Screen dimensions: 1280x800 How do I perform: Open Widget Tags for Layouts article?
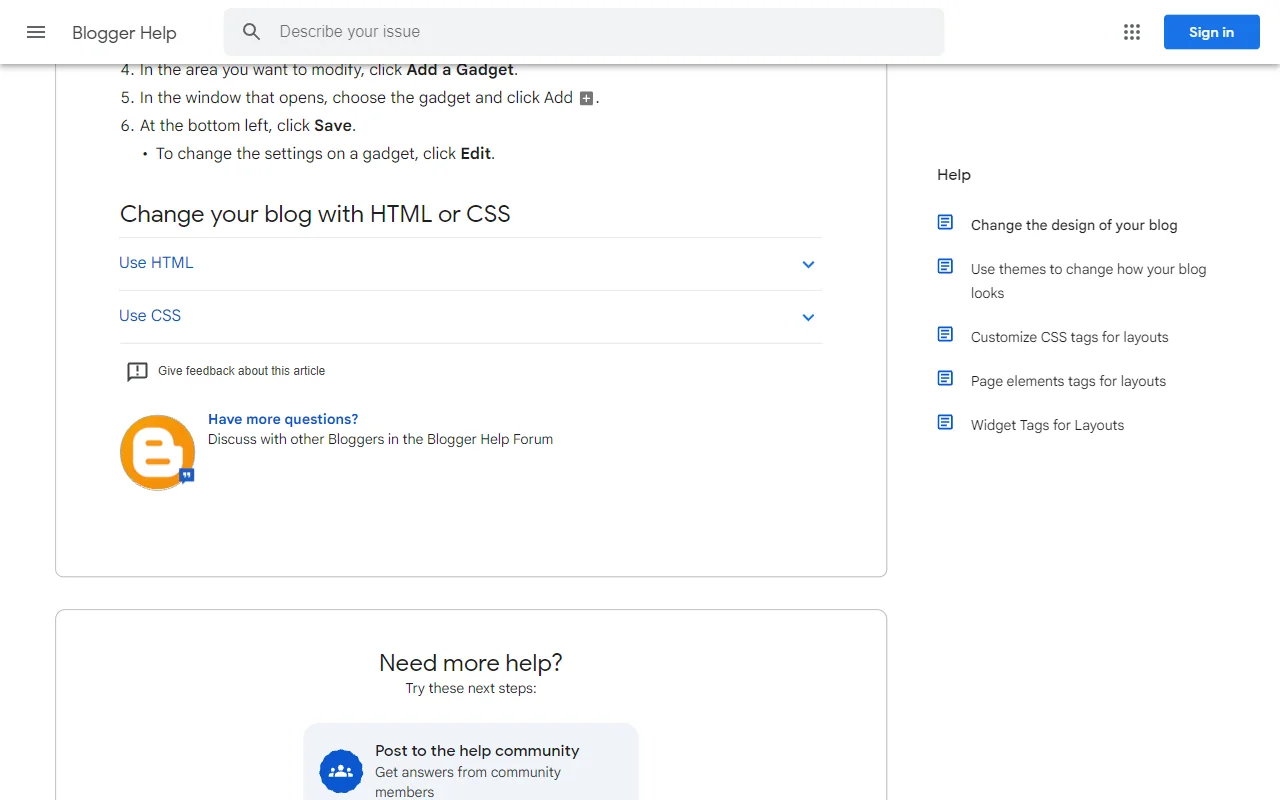pyautogui.click(x=1047, y=425)
